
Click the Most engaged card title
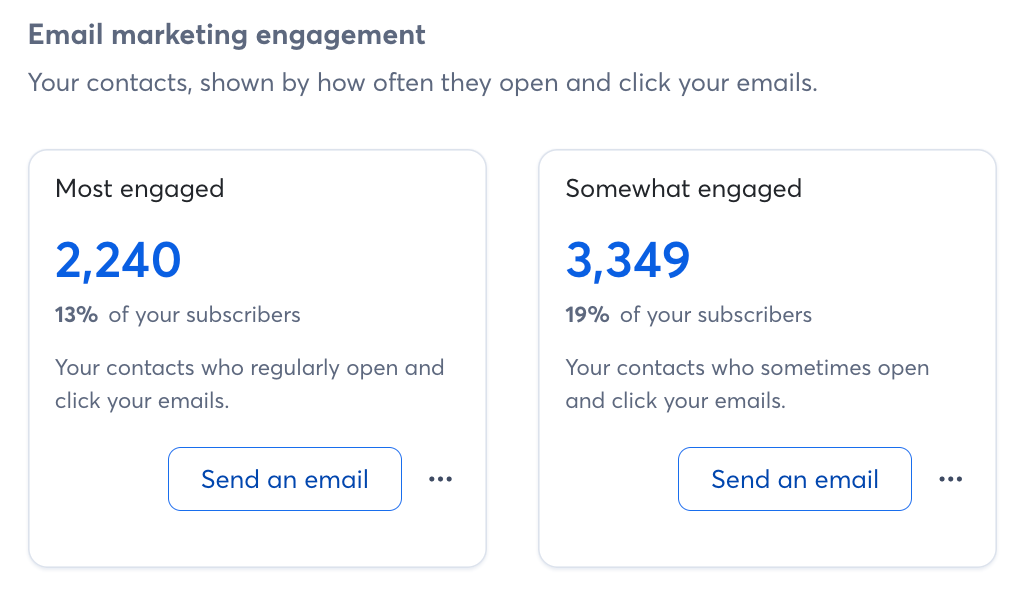coord(140,189)
